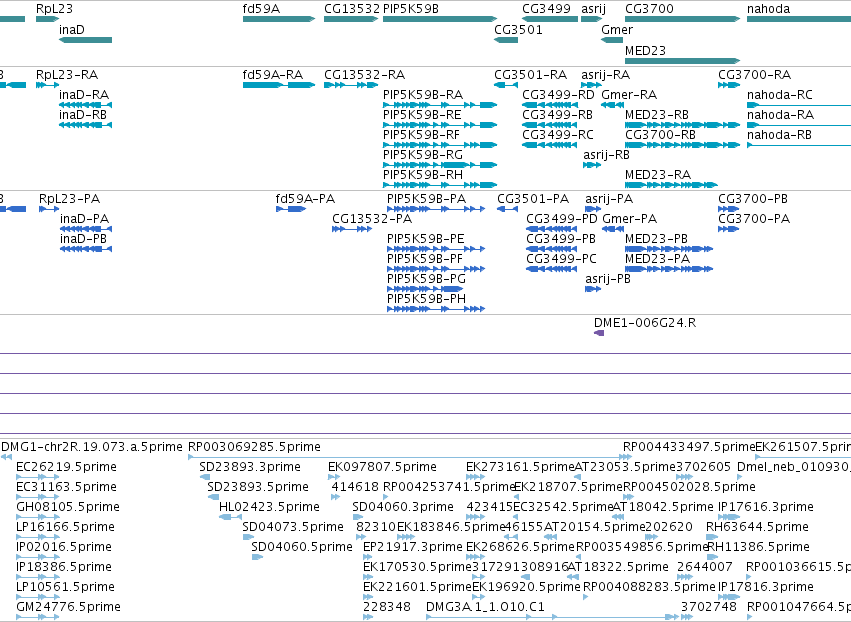
Task: Select EST HL02423.5prime
Action: [x=269, y=507]
